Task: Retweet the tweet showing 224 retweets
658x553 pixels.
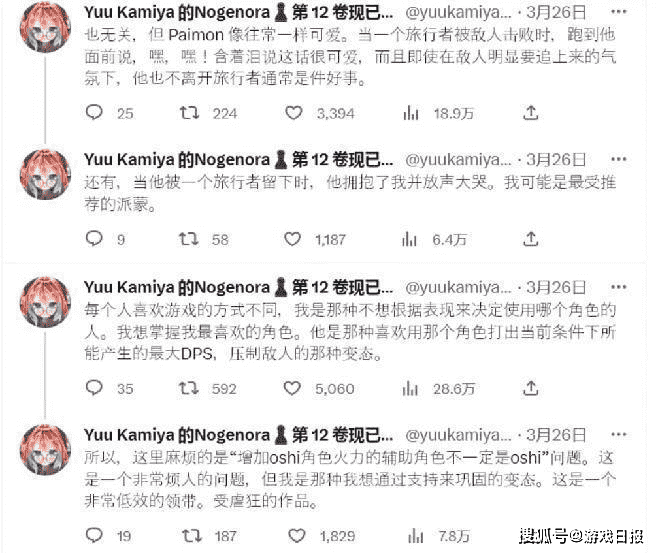Action: click(x=189, y=112)
